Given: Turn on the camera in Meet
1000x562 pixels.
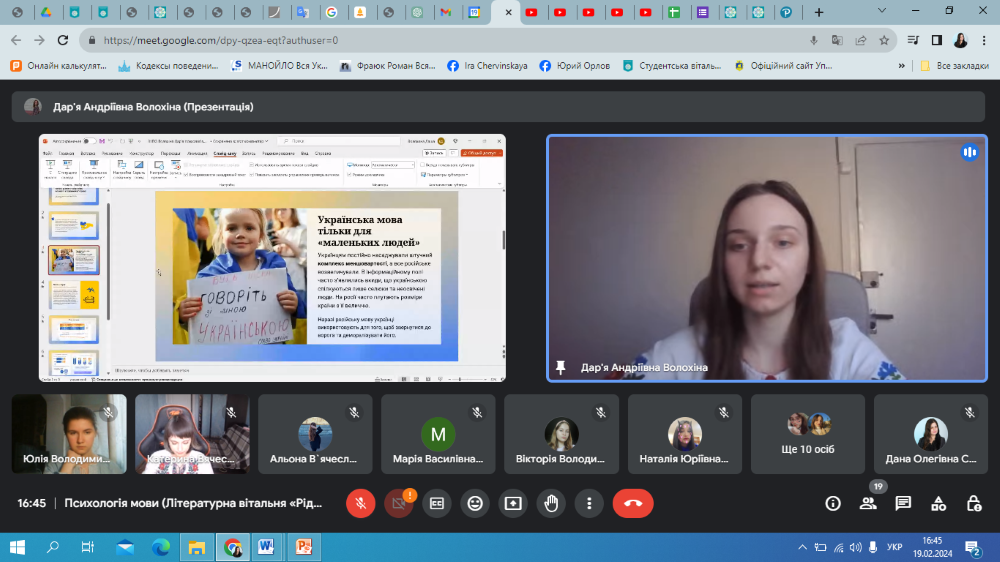Looking at the screenshot, I should (399, 503).
